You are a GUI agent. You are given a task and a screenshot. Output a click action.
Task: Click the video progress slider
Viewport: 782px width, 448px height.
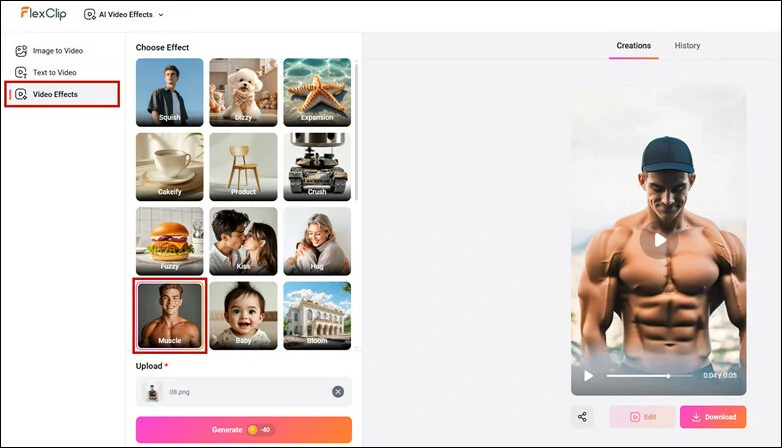coord(649,376)
